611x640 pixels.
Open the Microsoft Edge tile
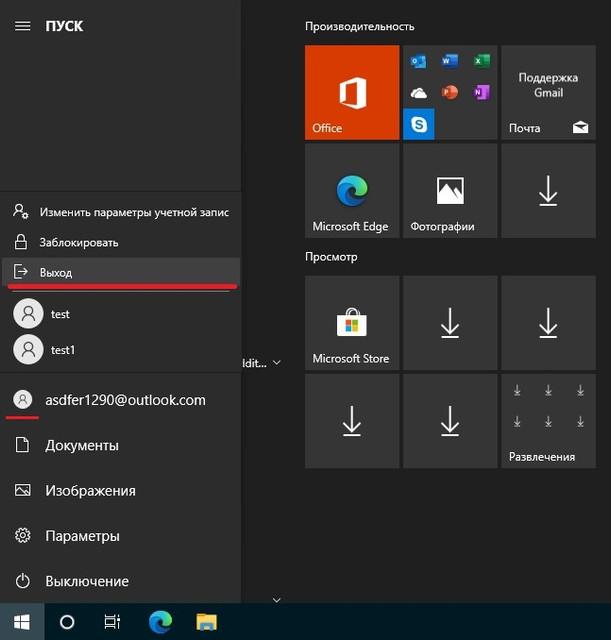tap(352, 191)
